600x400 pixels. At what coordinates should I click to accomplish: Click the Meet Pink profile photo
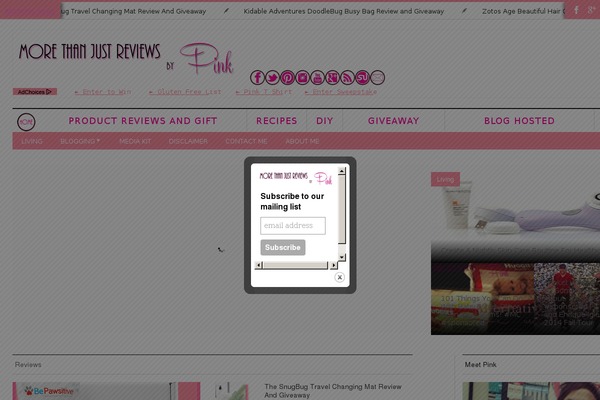[x=531, y=391]
